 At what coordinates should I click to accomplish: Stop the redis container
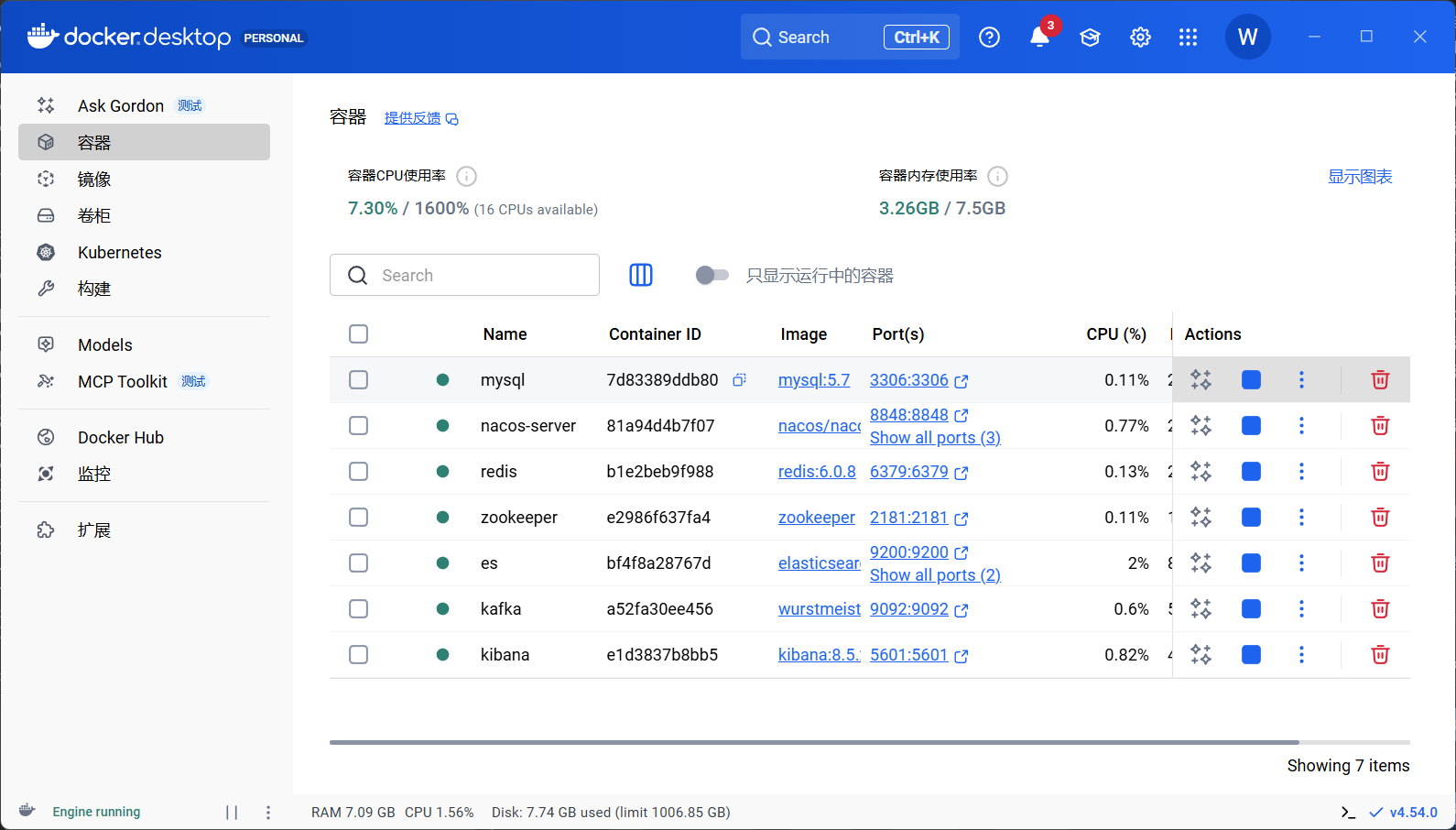click(x=1251, y=472)
